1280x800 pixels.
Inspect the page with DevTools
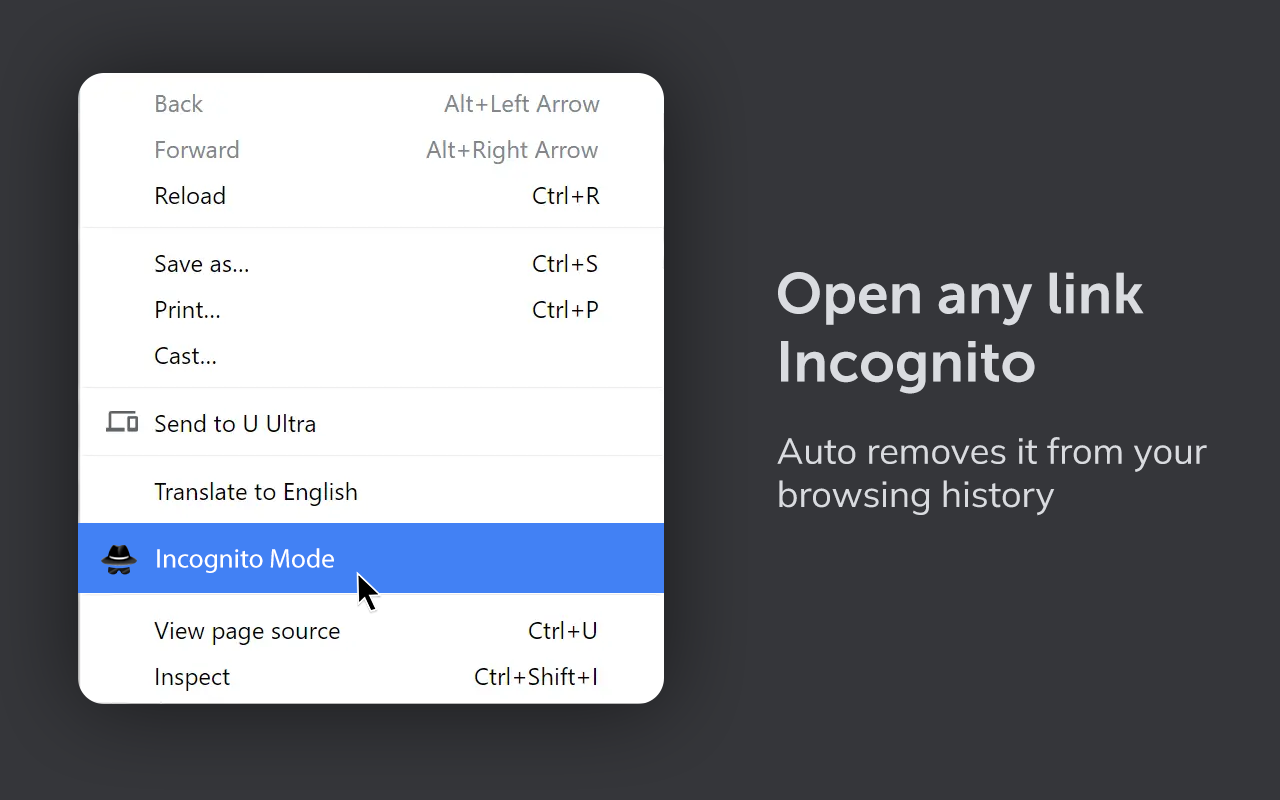(x=192, y=676)
